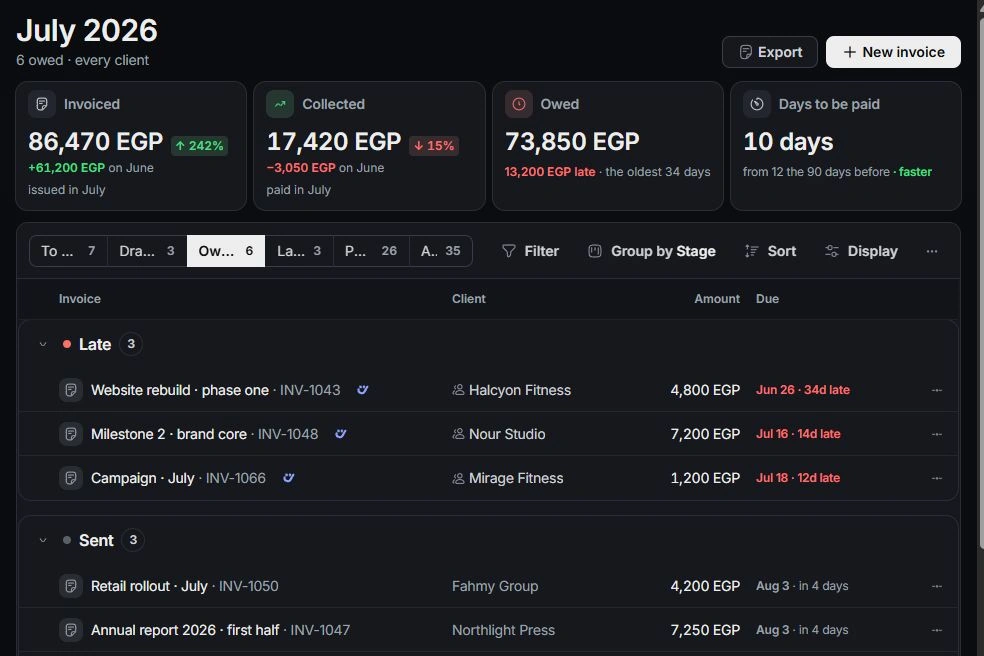
Task: Click the '13,200 EGP late' text
Action: (x=550, y=172)
